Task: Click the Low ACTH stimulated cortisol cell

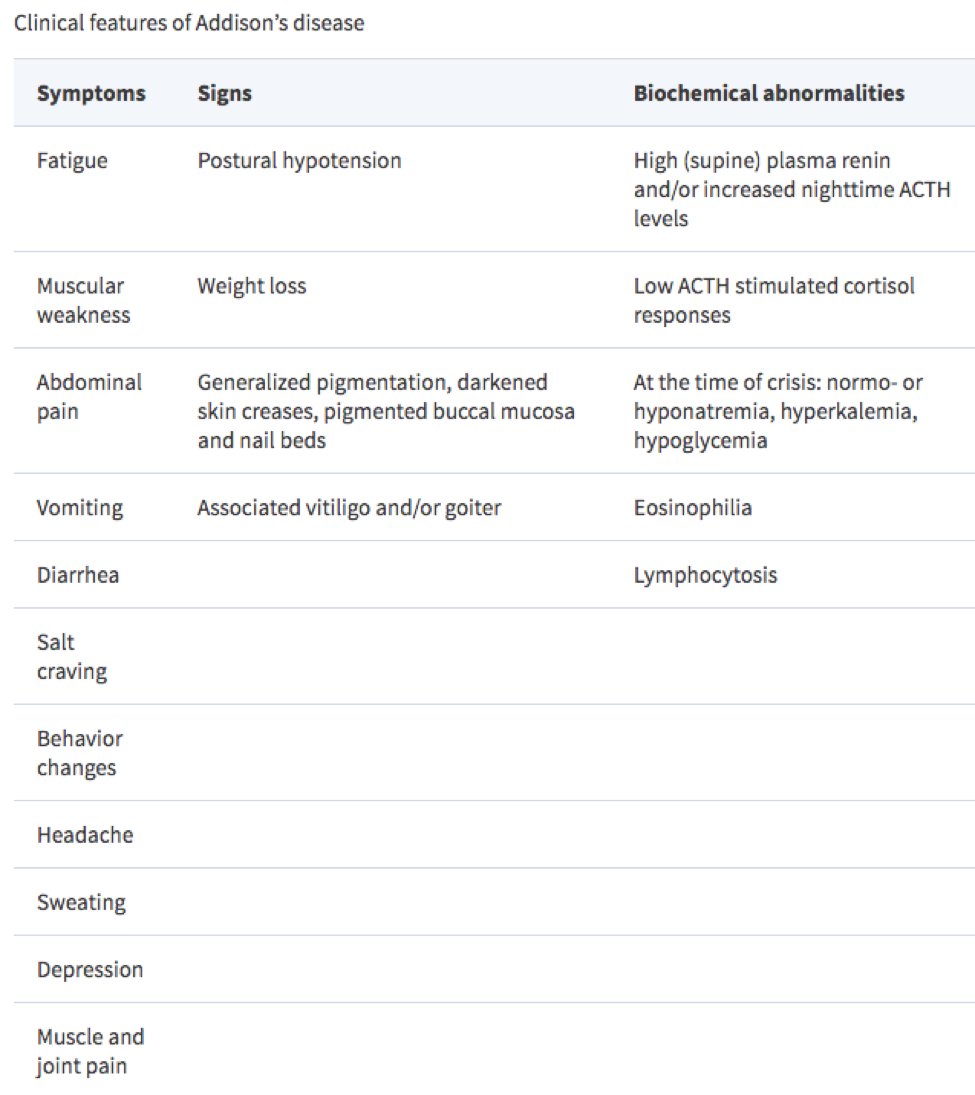Action: tap(774, 300)
